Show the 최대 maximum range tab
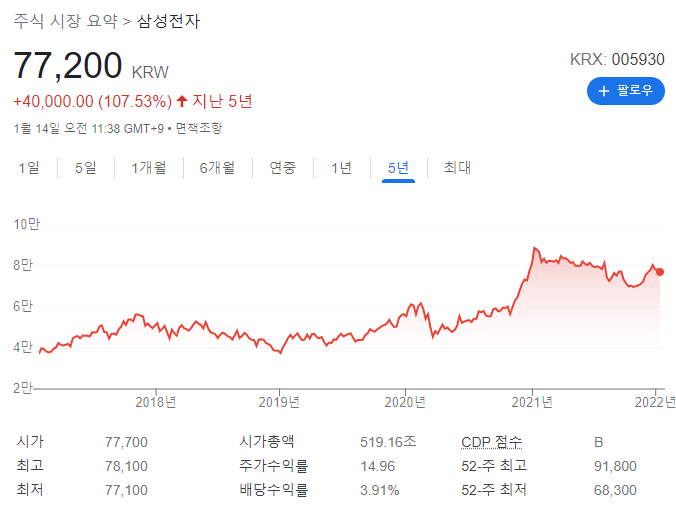The image size is (676, 518). coord(457,167)
